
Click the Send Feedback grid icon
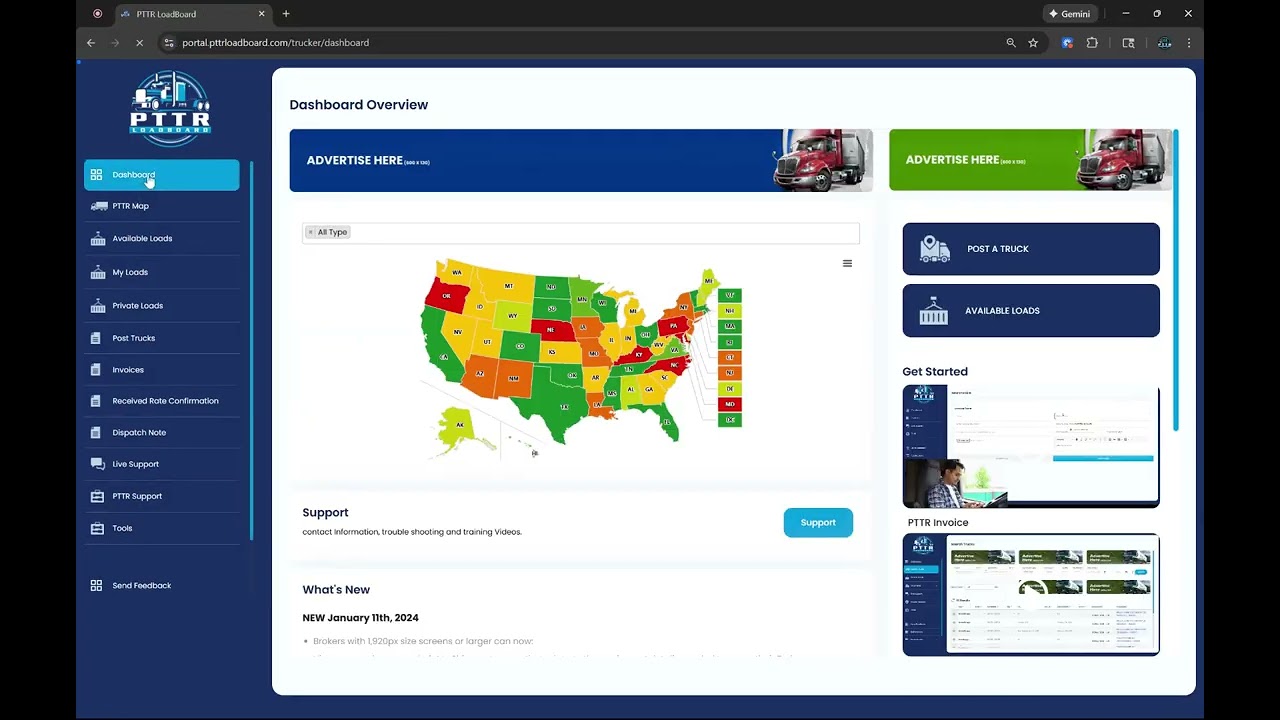coord(96,586)
